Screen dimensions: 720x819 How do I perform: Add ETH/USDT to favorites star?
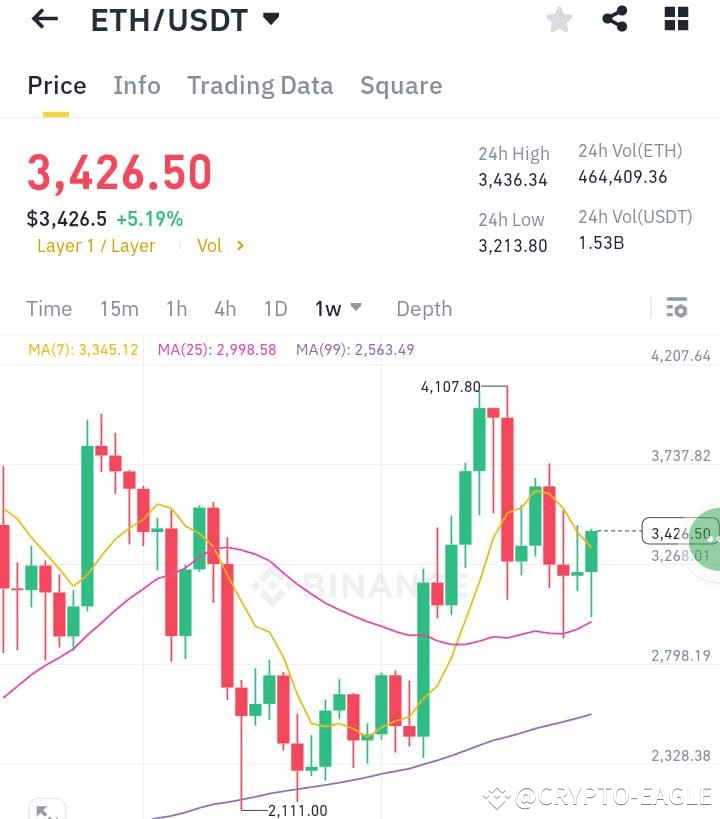coord(559,20)
